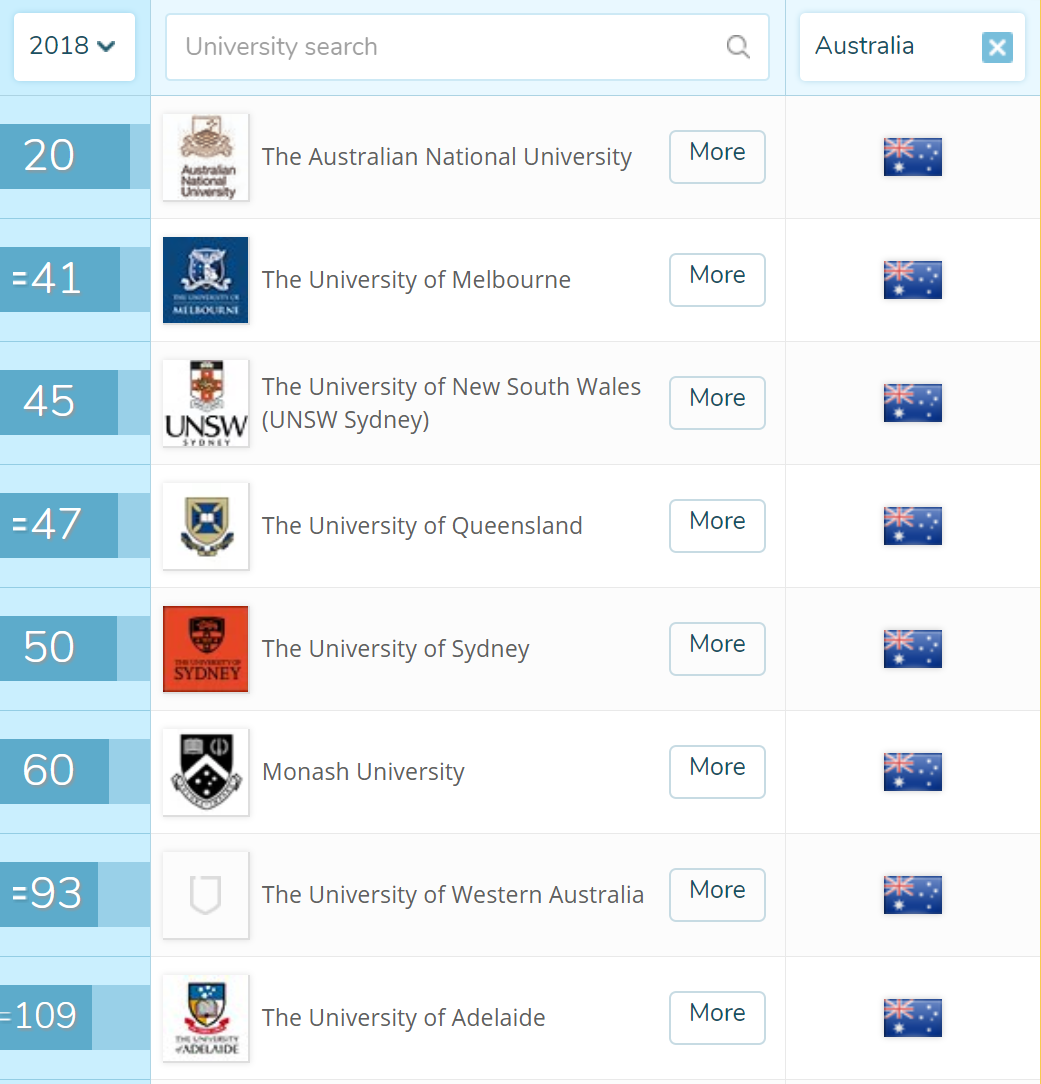Select the Monash University shield logo

coord(205,771)
